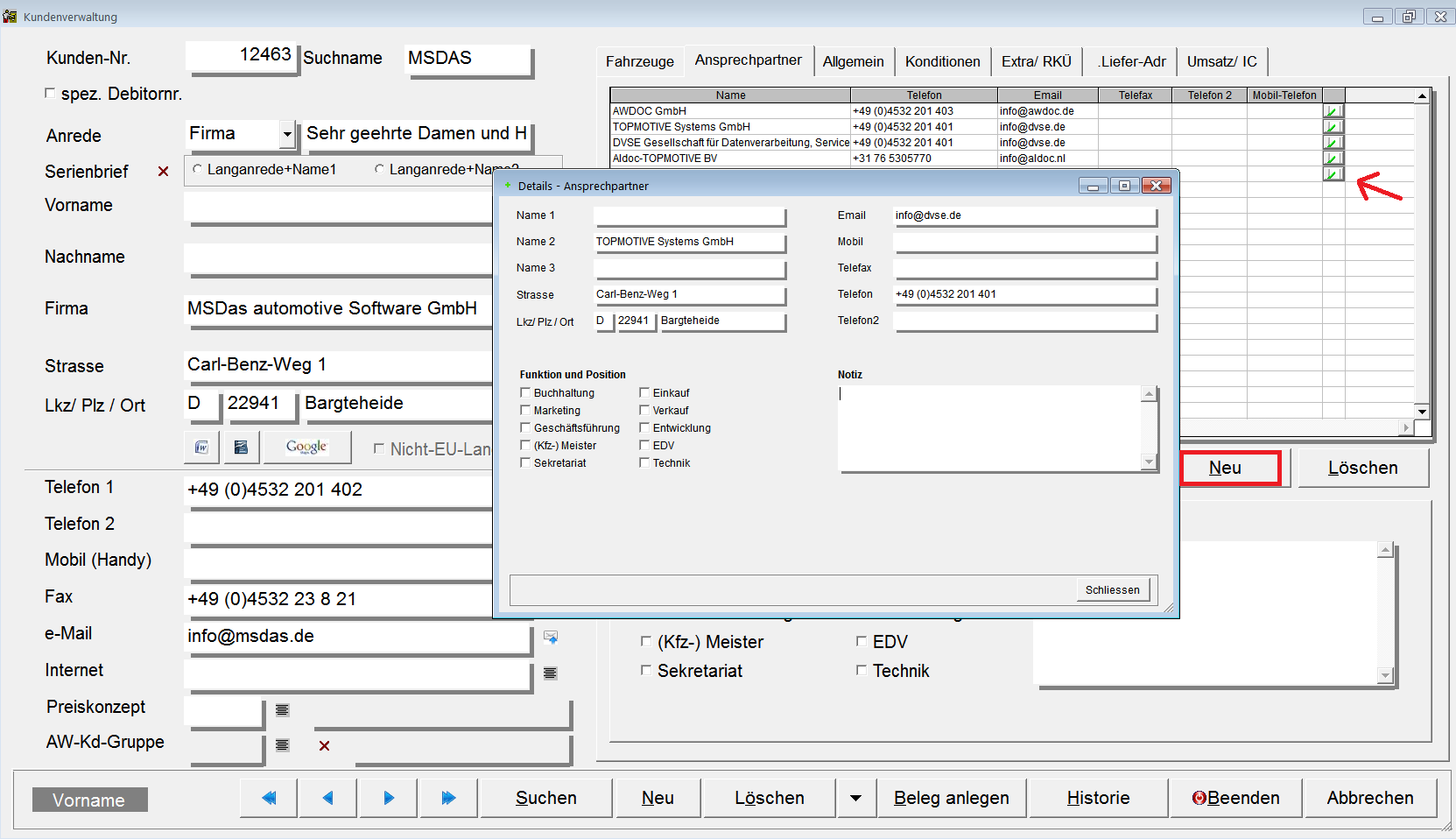The width and height of the screenshot is (1456, 839).
Task: Click the Notiz text area in details dialog
Action: tap(990, 427)
